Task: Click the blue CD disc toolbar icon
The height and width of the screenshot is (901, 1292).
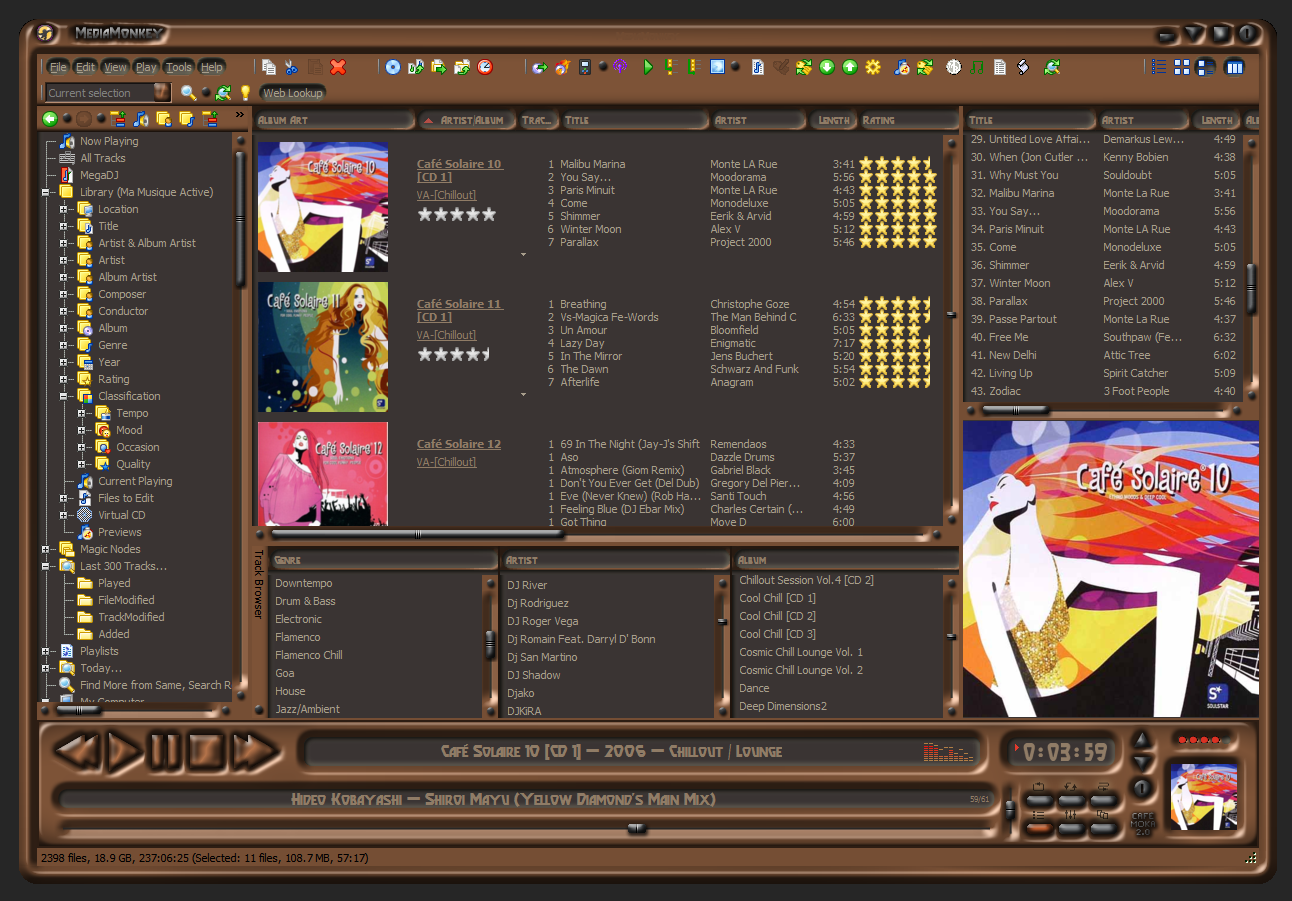Action: (393, 67)
